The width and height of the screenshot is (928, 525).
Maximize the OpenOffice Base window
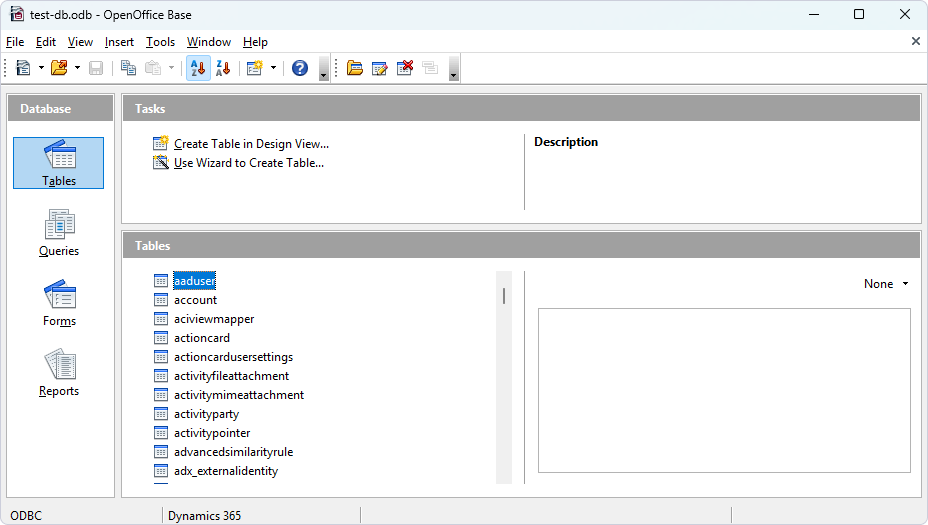(x=859, y=14)
